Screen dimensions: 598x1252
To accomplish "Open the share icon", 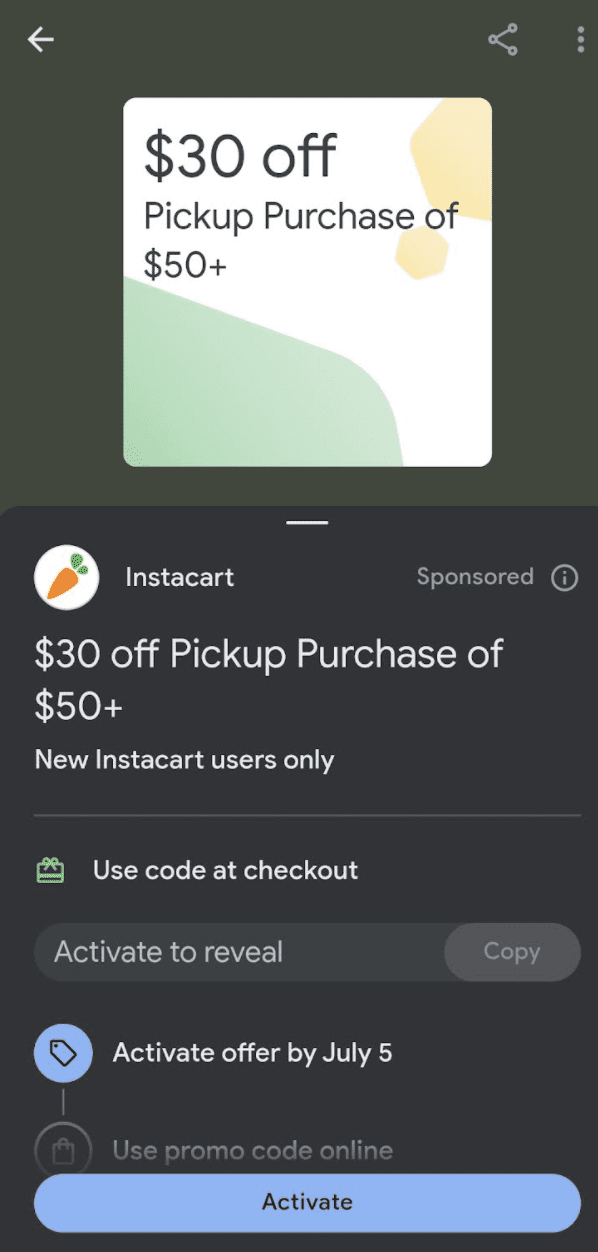I will (x=503, y=40).
